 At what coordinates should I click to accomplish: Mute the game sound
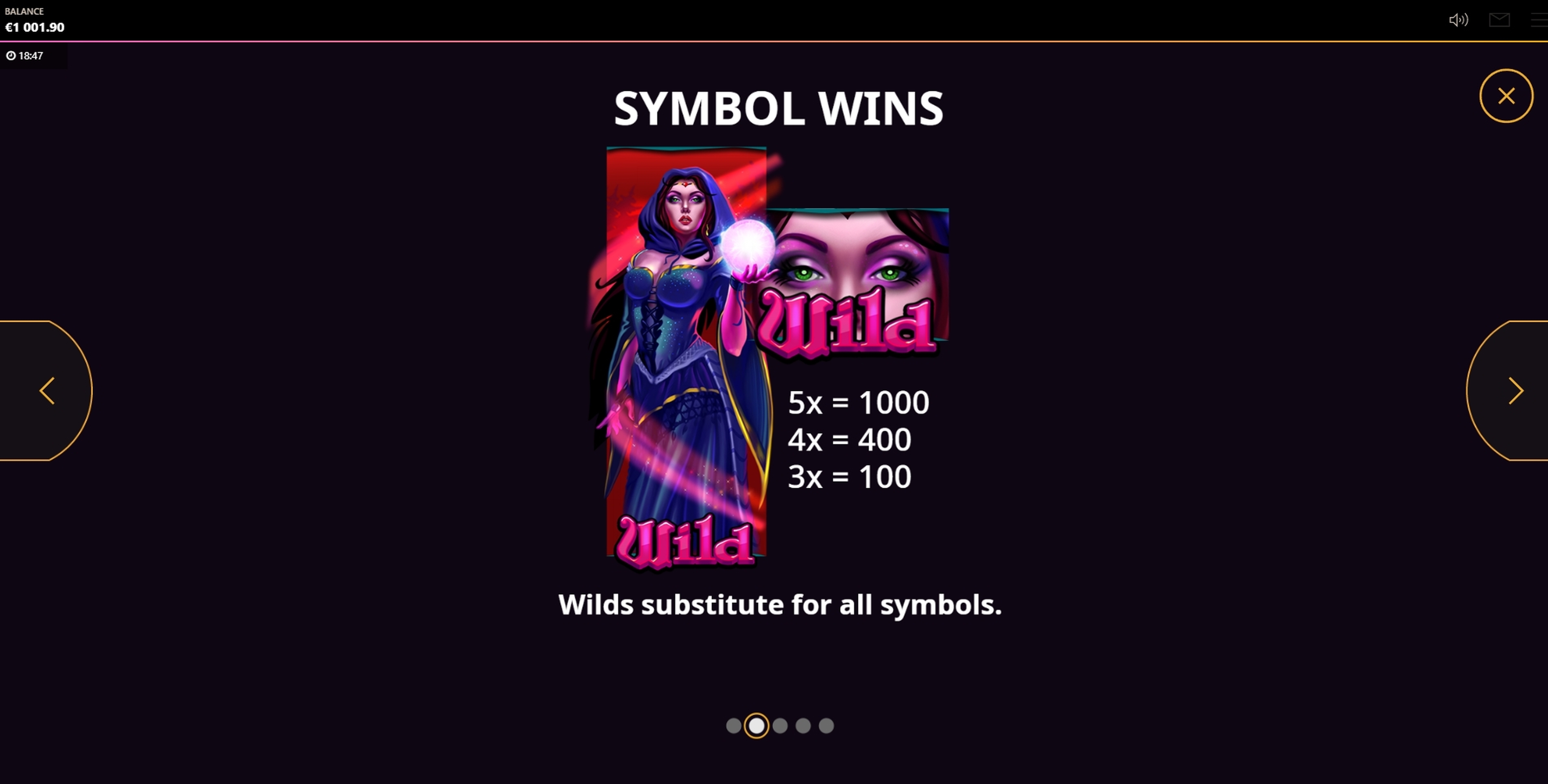point(1459,20)
